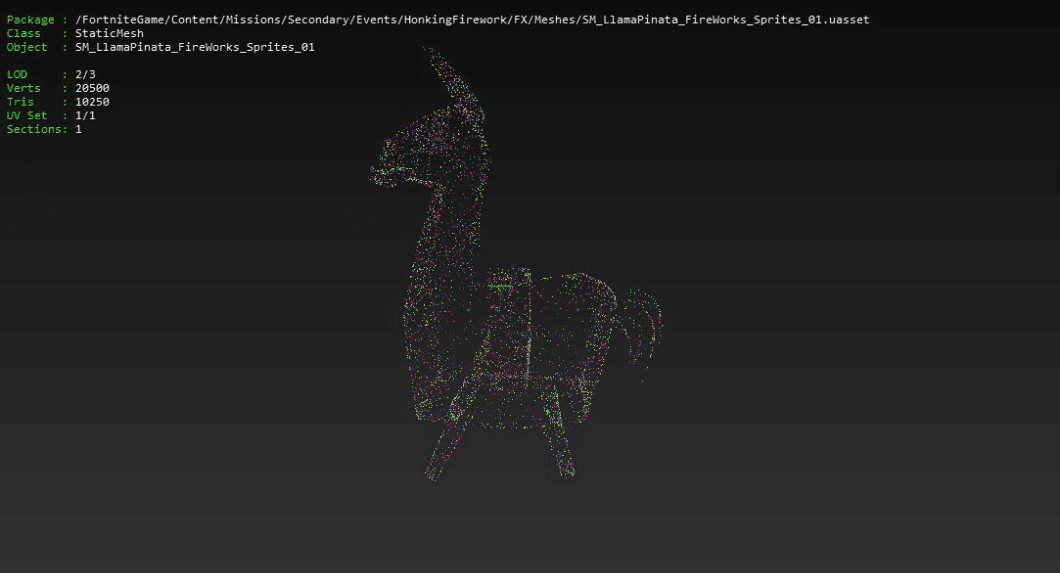Click the green 'Class' label
This screenshot has height=573, width=1060.
coord(24,33)
